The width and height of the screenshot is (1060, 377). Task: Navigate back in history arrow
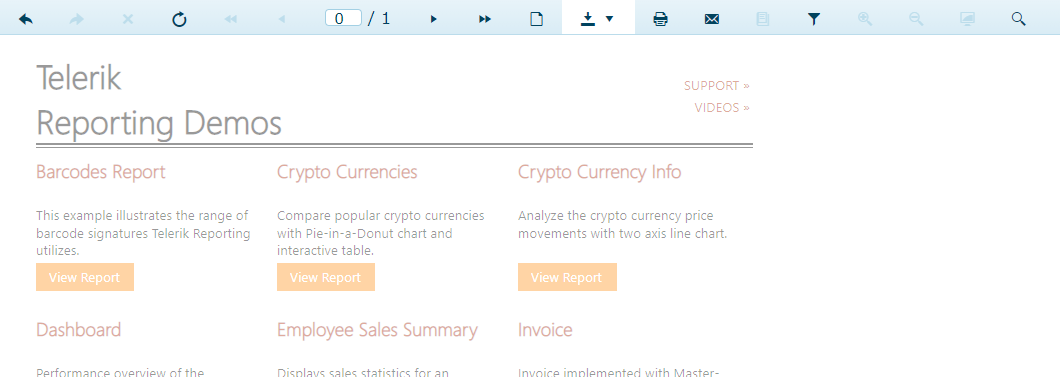point(26,19)
